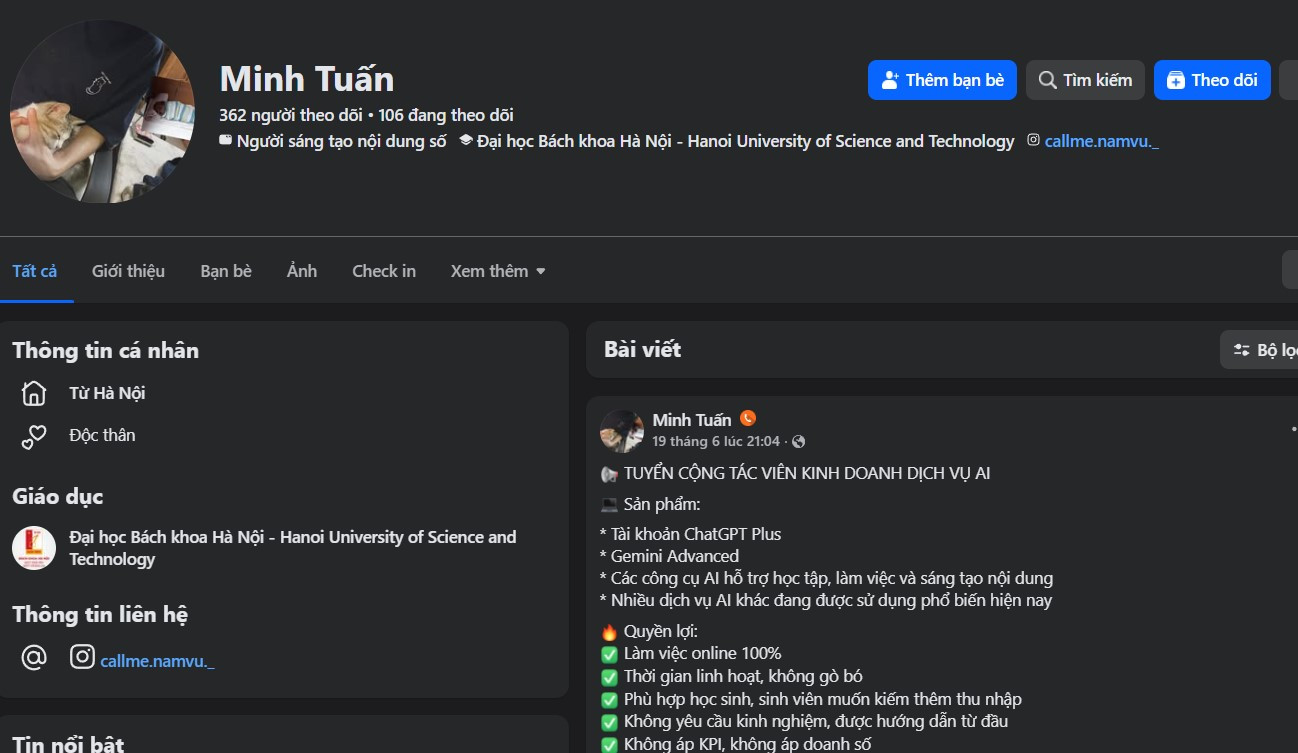View the Ảnh tab
The height and width of the screenshot is (753, 1298).
pyautogui.click(x=302, y=271)
